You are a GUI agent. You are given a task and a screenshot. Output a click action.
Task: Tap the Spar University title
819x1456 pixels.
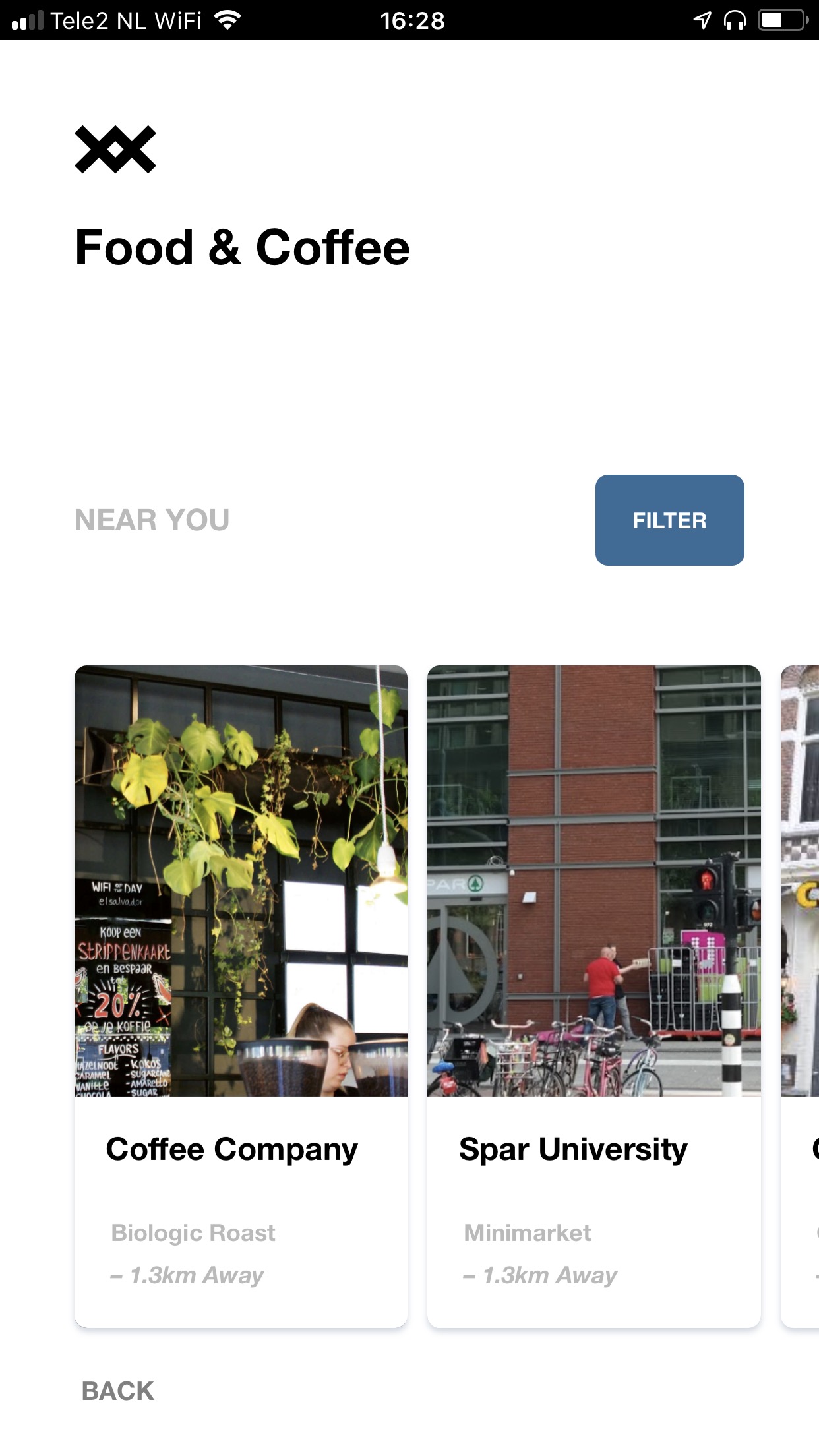point(573,1149)
